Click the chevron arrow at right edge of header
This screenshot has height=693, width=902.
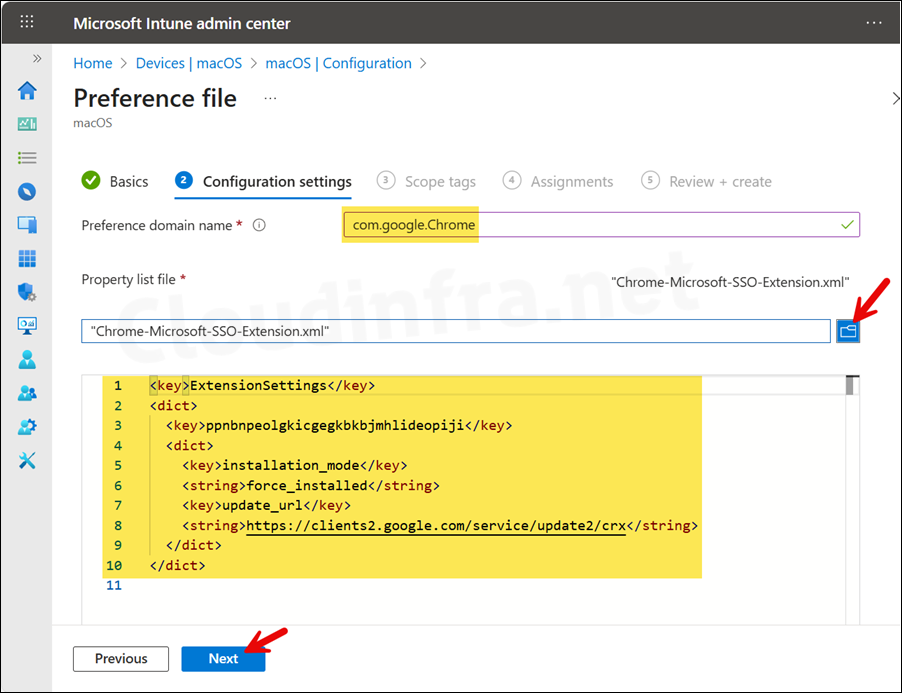click(895, 98)
